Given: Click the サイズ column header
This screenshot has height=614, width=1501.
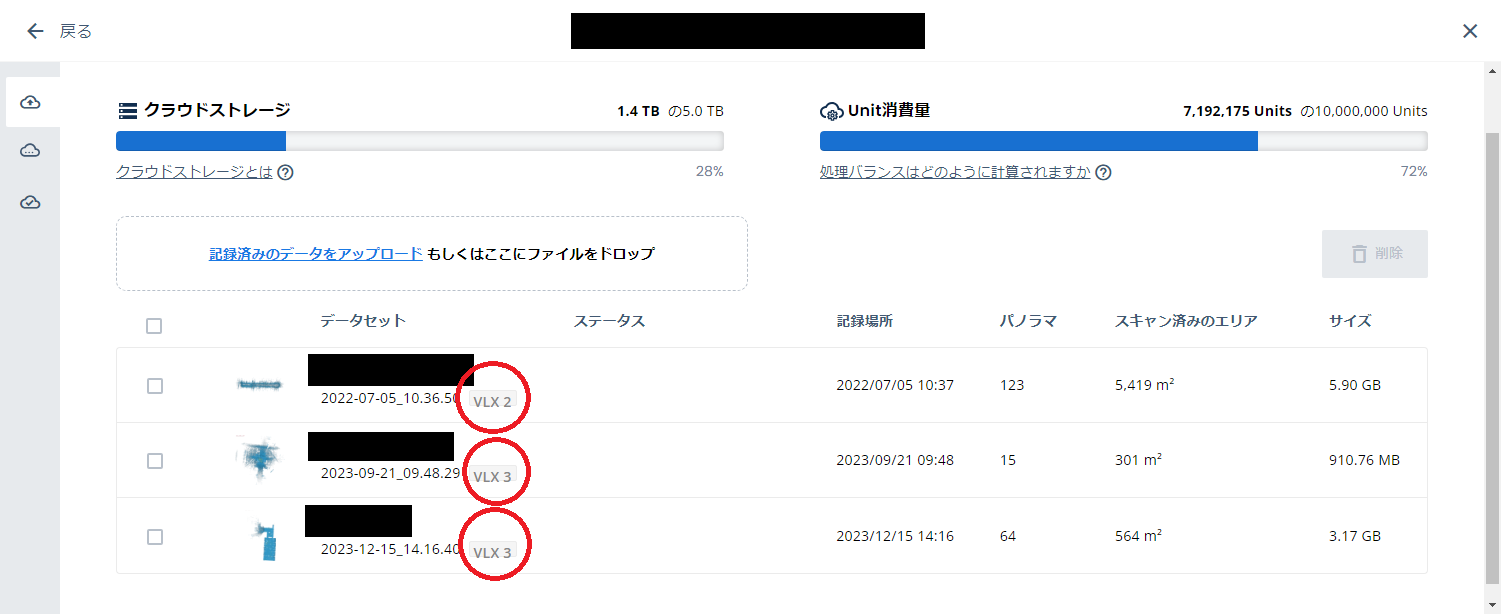Looking at the screenshot, I should point(1350,321).
